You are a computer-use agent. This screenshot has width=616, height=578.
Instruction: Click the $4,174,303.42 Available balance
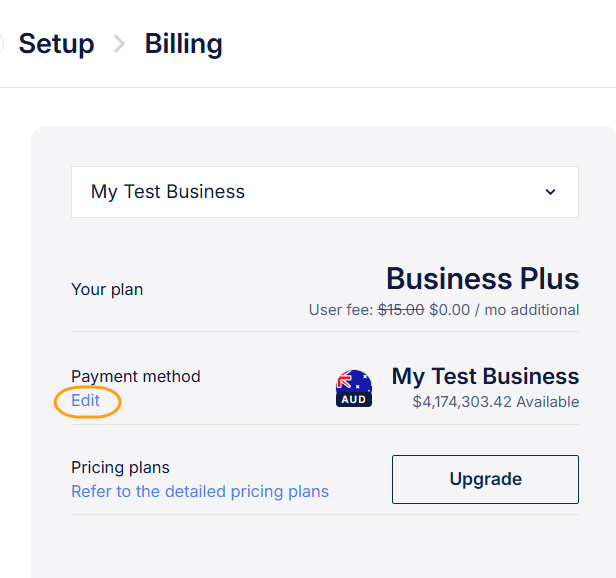(495, 402)
